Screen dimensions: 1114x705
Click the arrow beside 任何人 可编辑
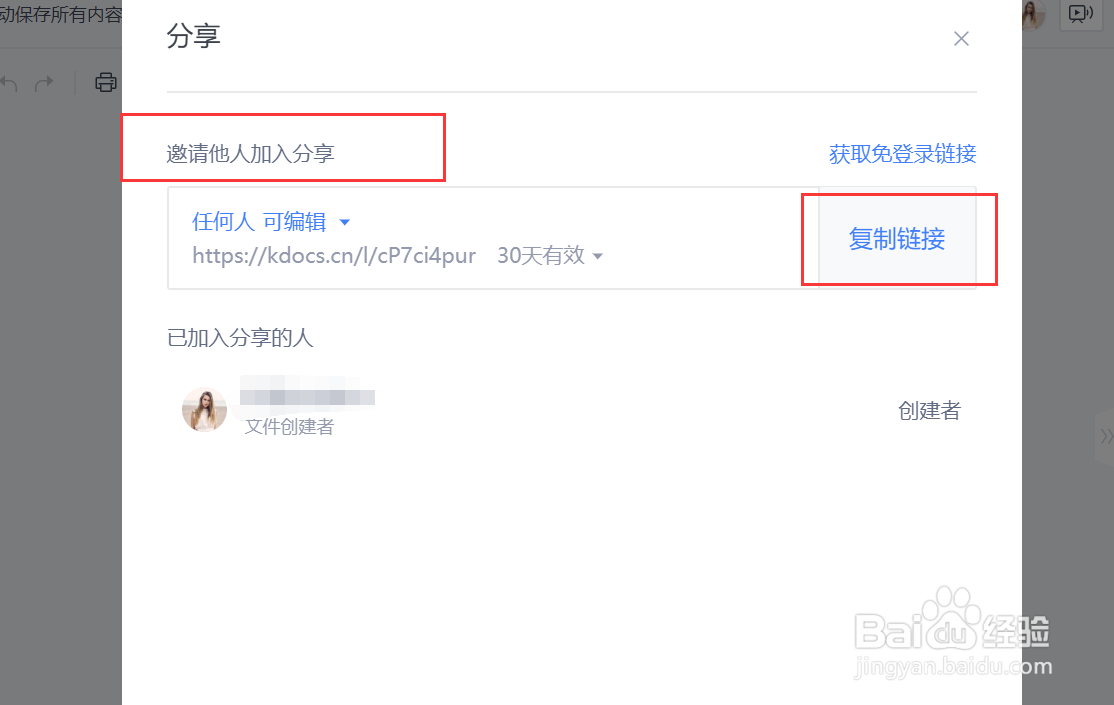345,222
